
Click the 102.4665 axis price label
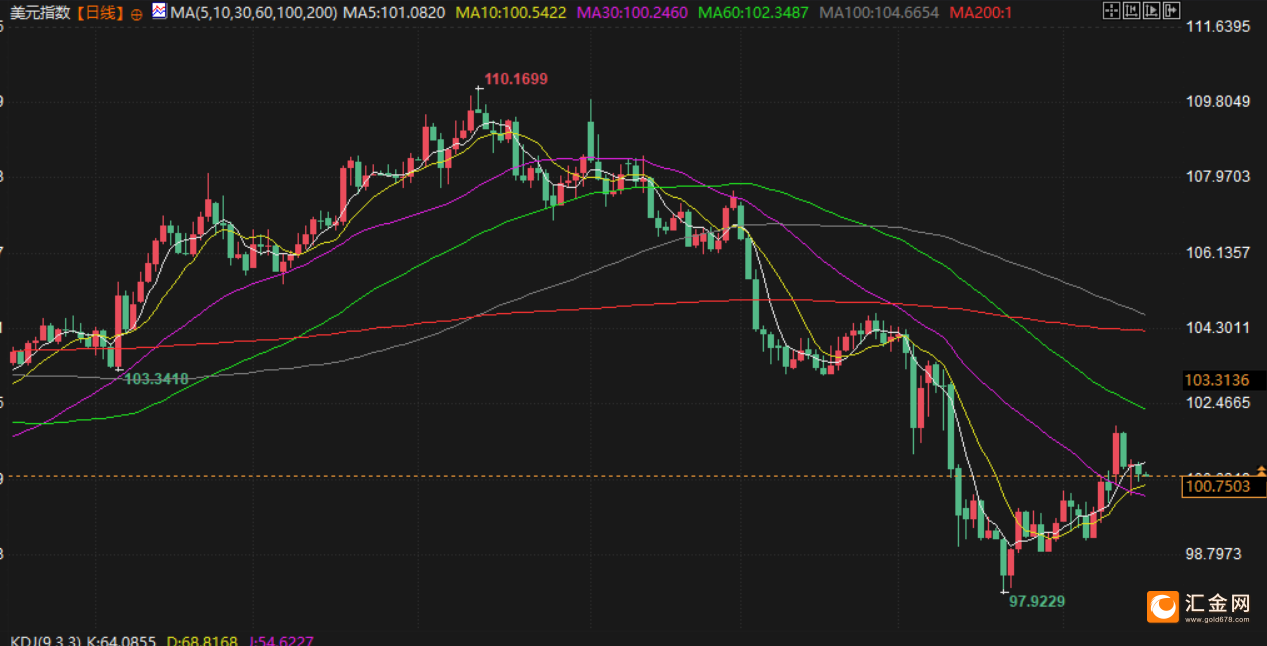point(1218,403)
